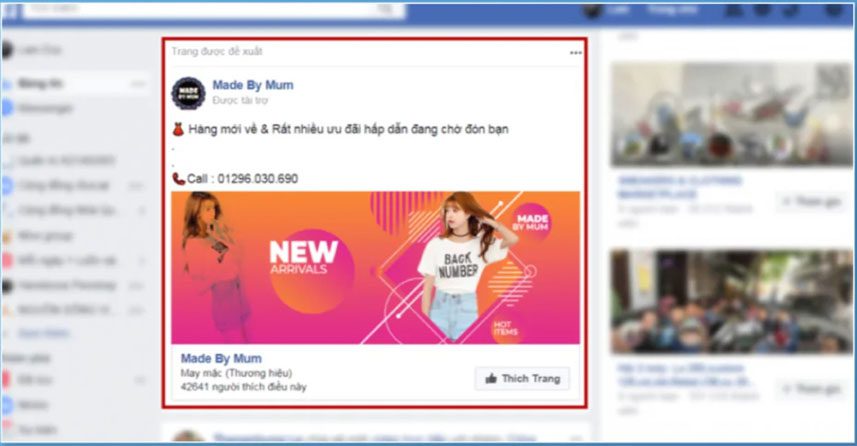
Task: Click the thumbs-up icon on 'Thích Trang'
Action: pyautogui.click(x=491, y=378)
